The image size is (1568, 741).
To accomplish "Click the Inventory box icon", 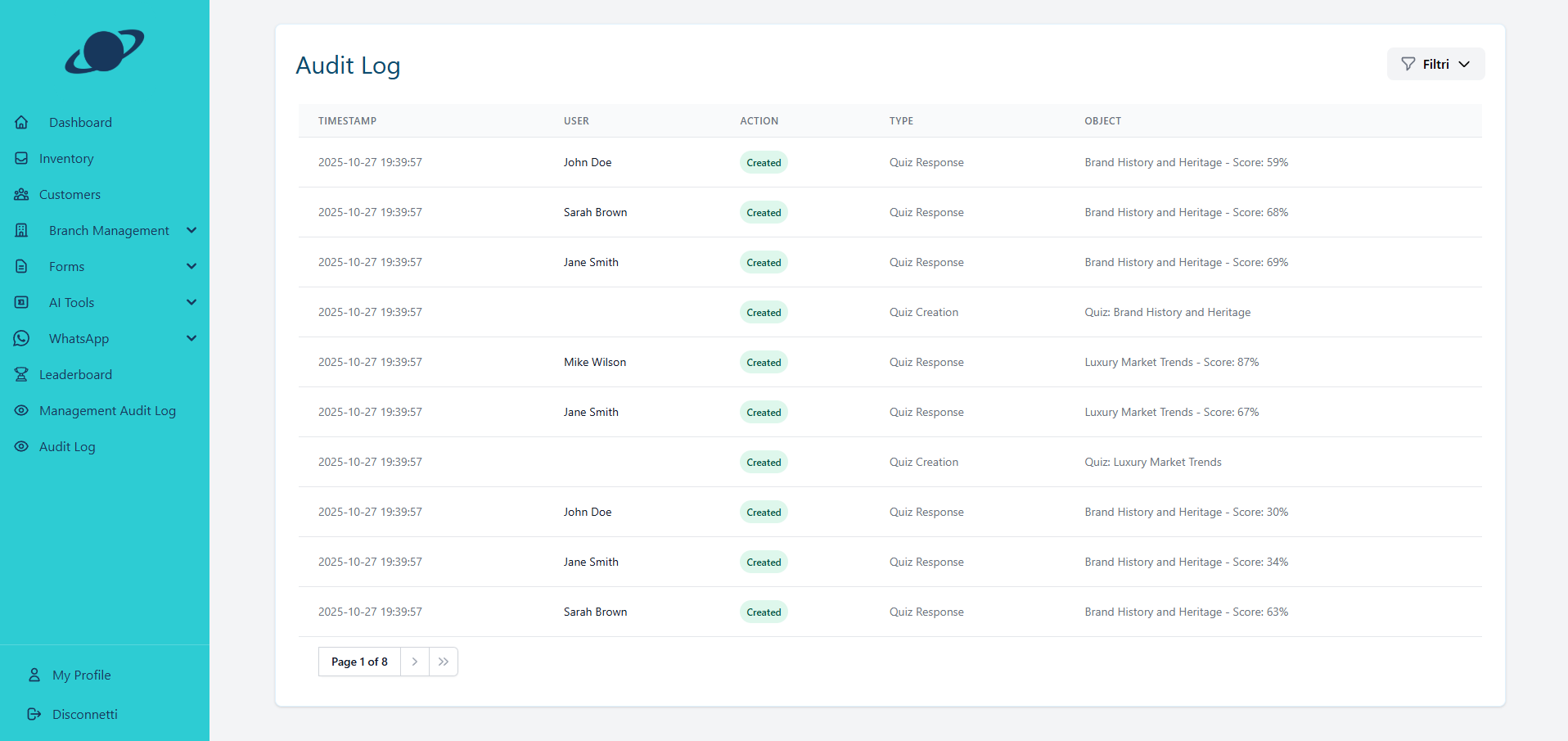I will tap(21, 158).
